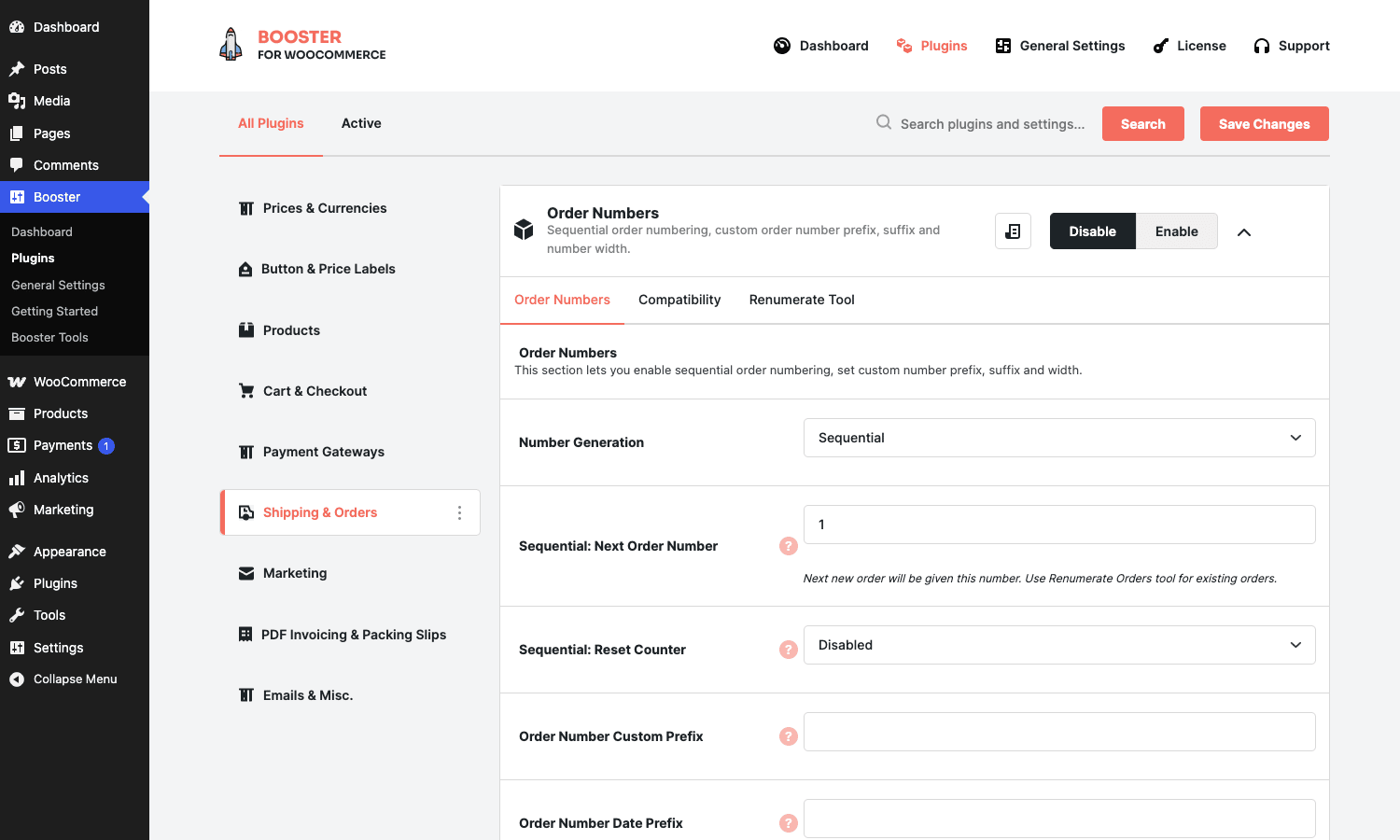Click the Search button

1143,124
